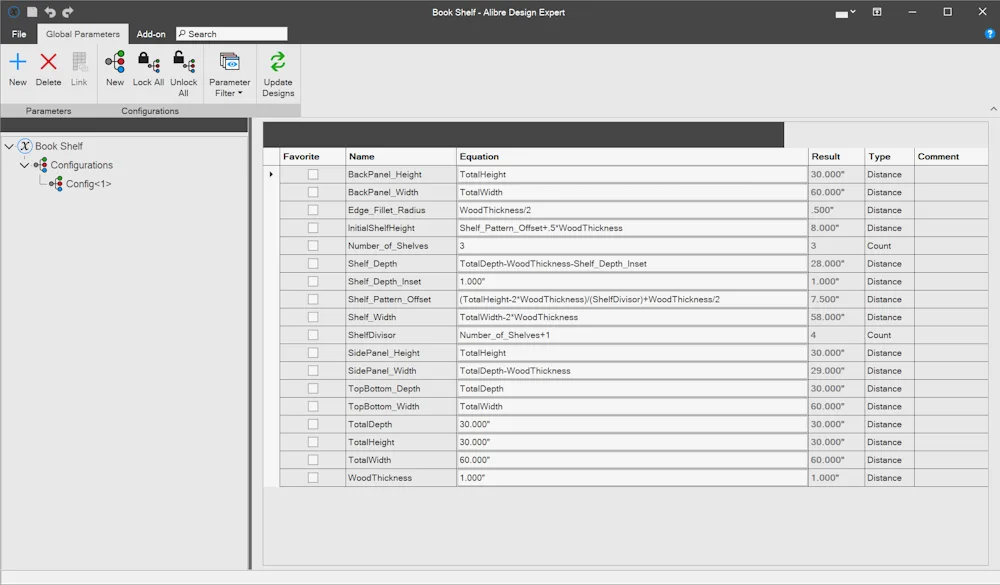Click the New configuration icon
This screenshot has height=585, width=1000.
[x=115, y=62]
